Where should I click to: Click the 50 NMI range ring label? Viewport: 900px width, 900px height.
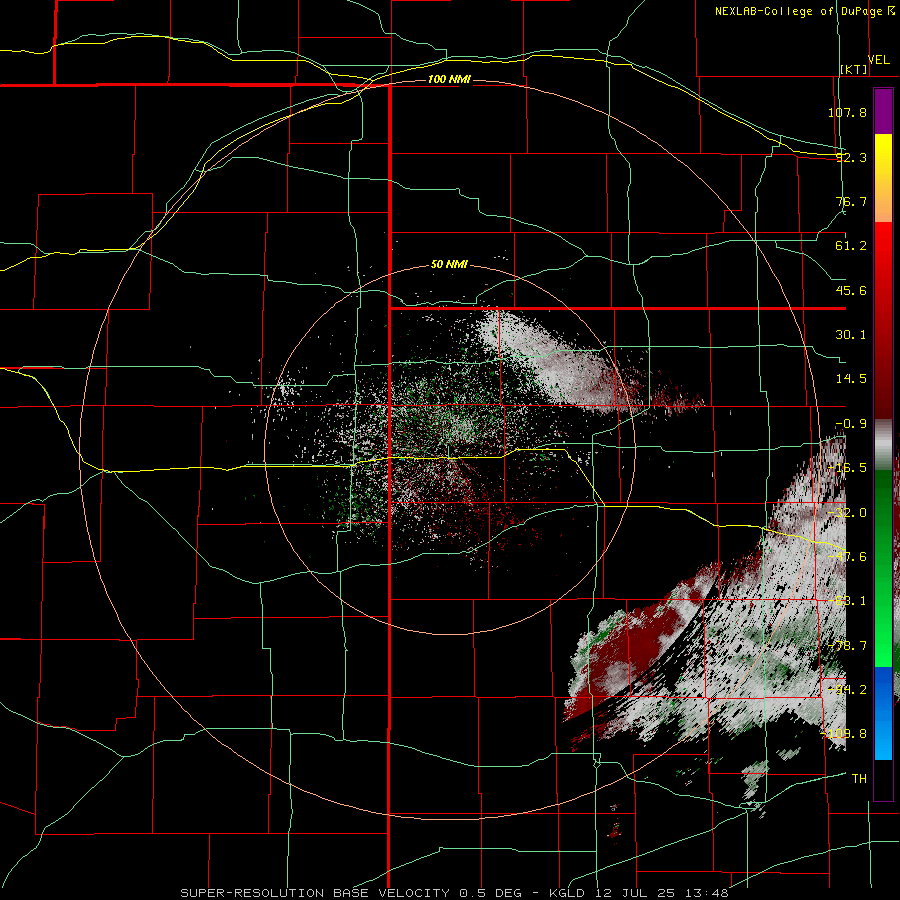point(449,265)
